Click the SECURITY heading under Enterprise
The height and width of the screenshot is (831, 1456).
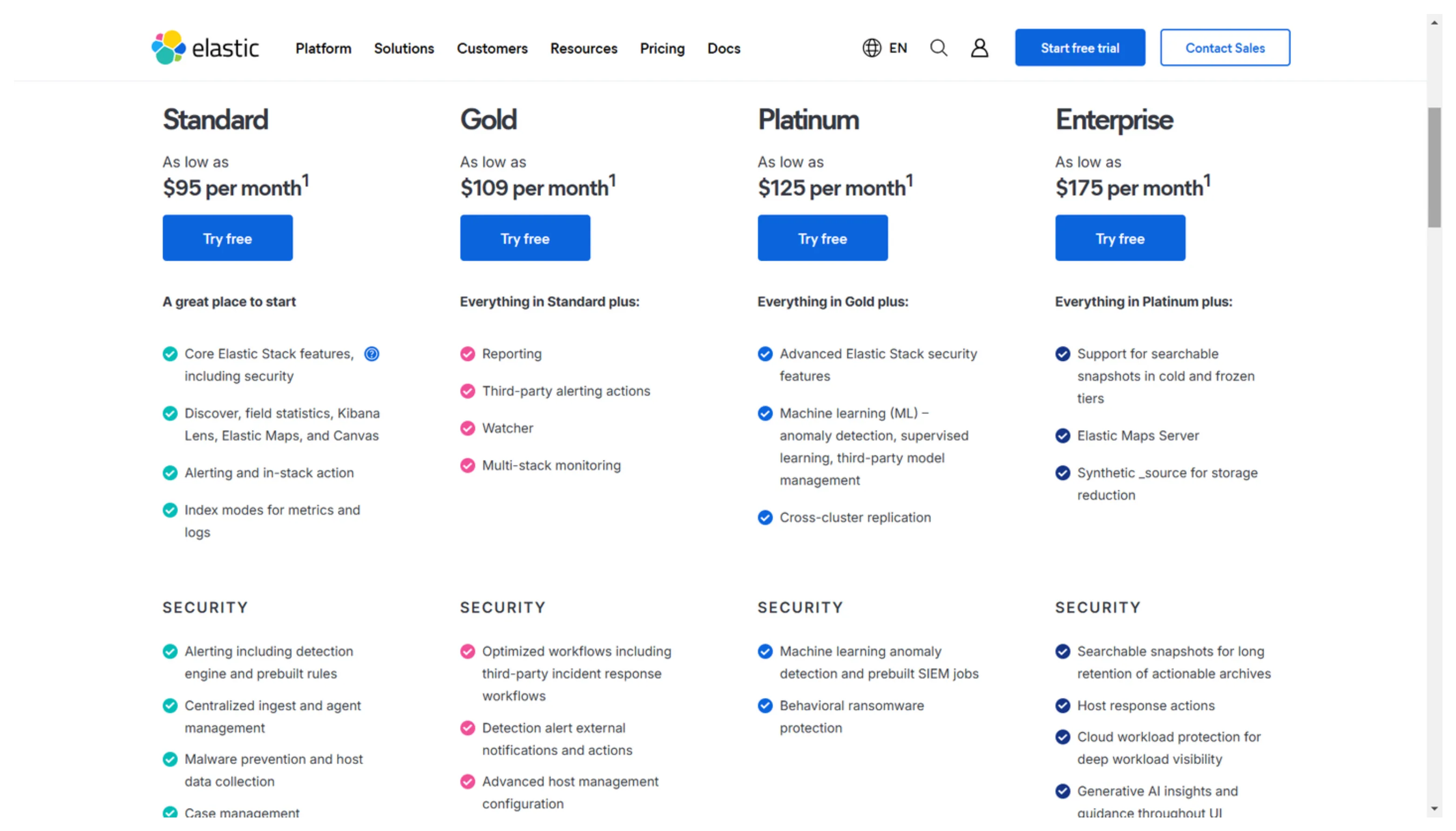pos(1097,607)
